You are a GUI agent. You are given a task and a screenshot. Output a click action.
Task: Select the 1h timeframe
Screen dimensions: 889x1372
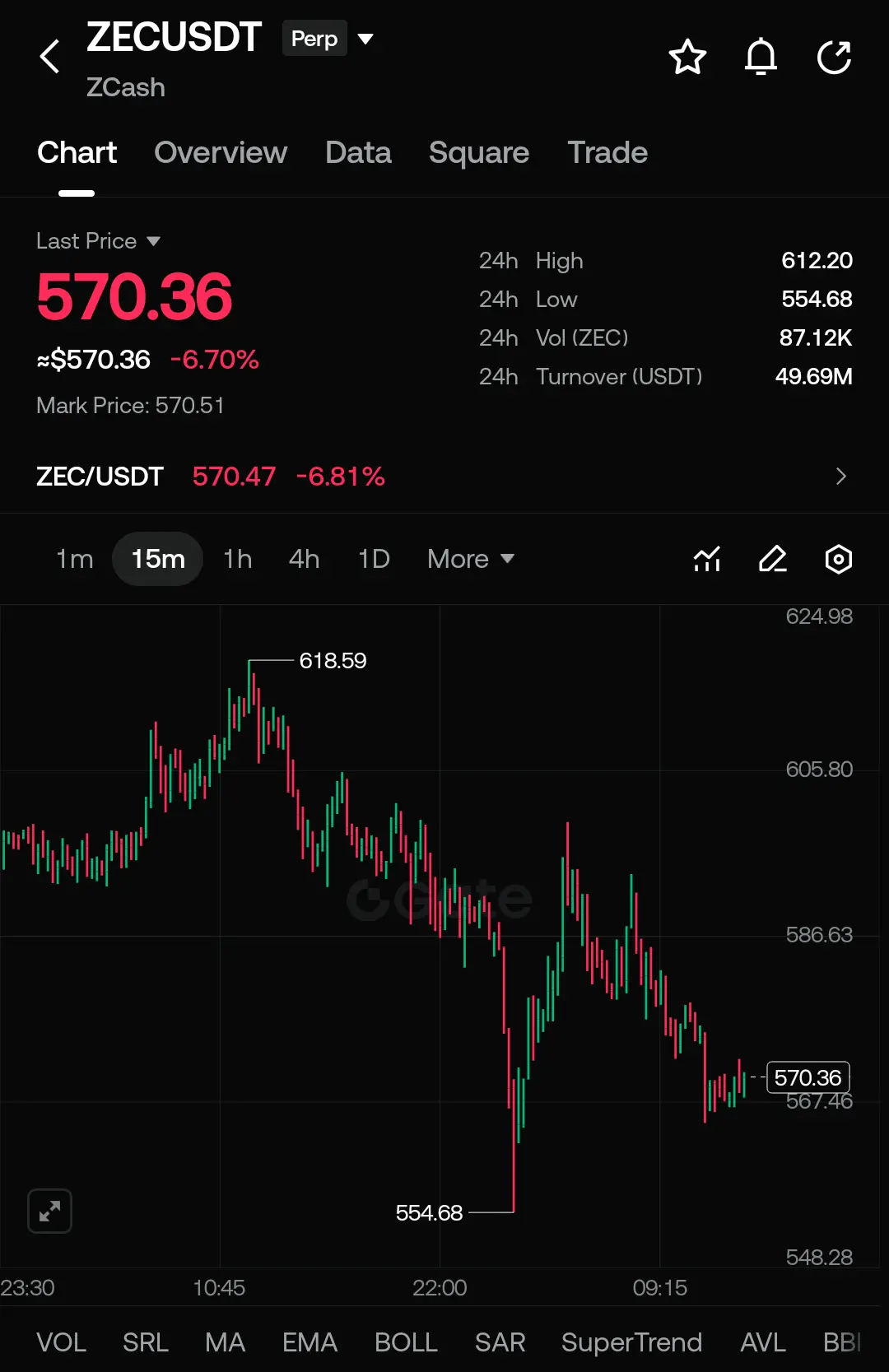coord(238,560)
